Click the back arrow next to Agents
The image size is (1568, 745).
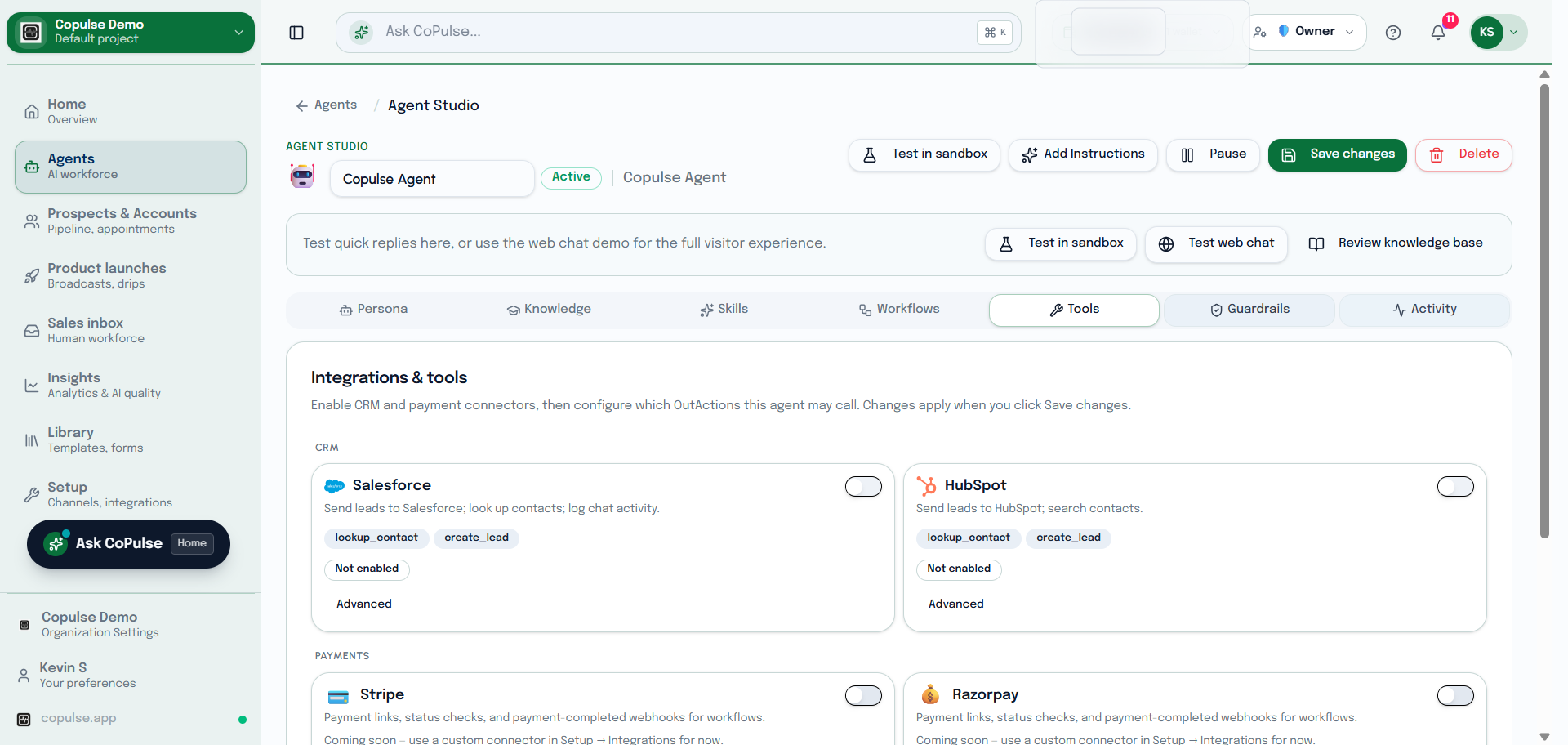click(301, 106)
